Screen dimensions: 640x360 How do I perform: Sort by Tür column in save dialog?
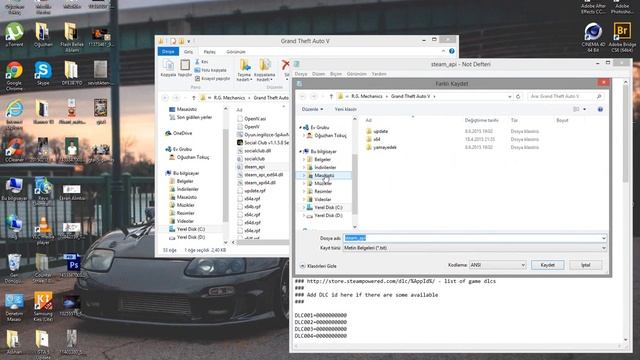[514, 120]
